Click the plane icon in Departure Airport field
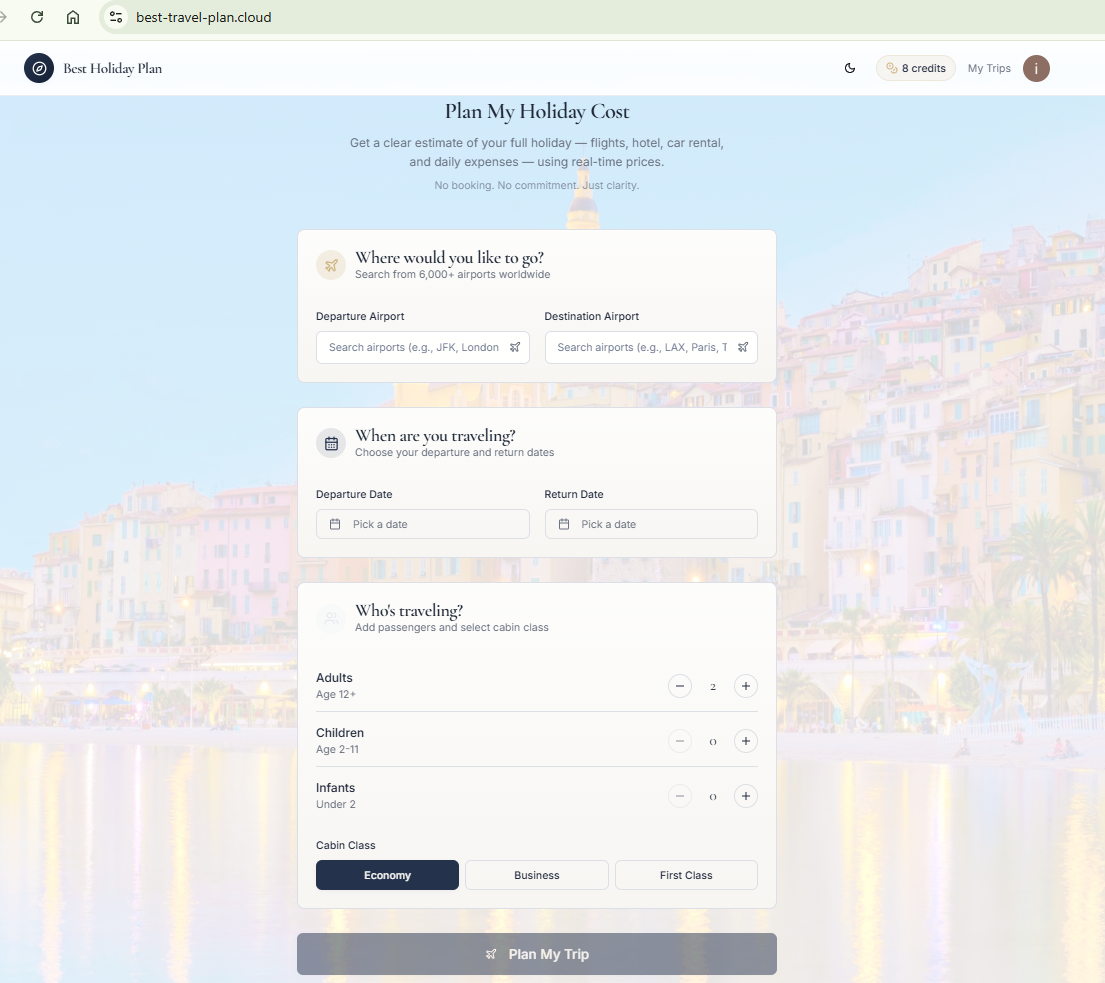This screenshot has height=983, width=1105. pos(515,347)
